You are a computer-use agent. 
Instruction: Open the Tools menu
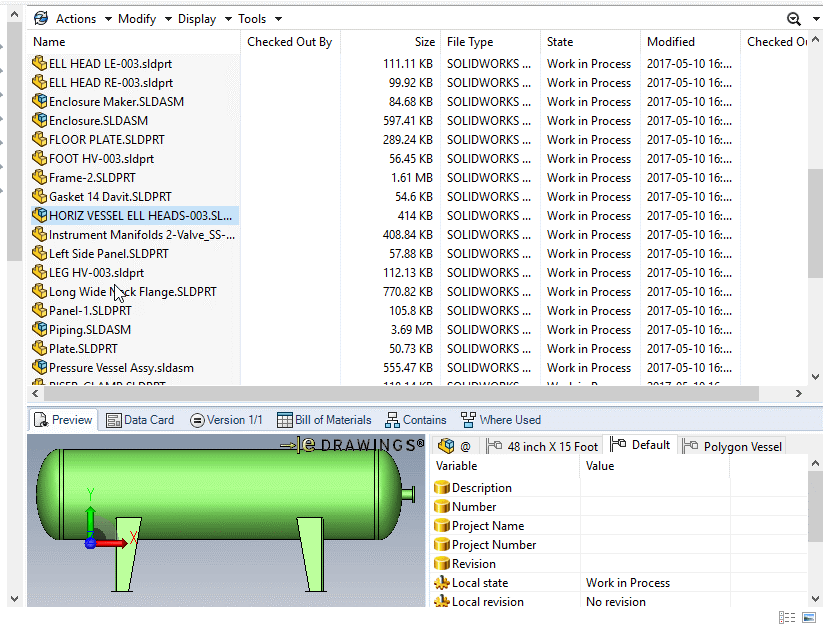click(x=252, y=19)
